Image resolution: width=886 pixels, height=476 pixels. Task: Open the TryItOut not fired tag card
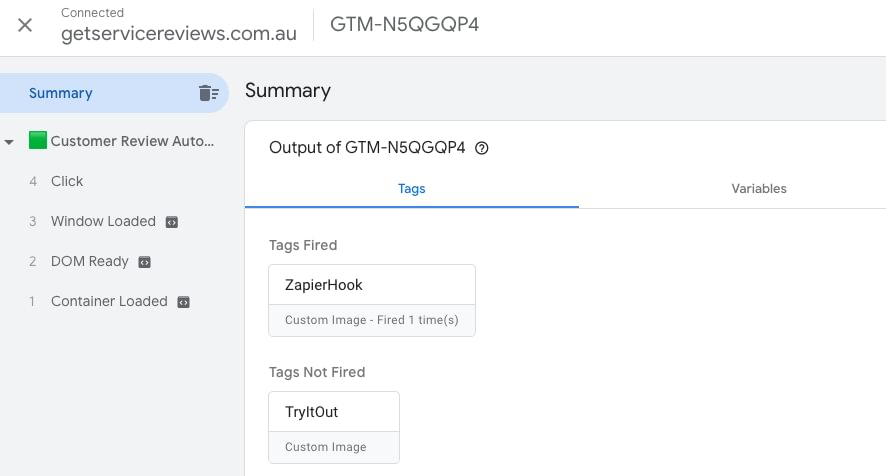(334, 427)
